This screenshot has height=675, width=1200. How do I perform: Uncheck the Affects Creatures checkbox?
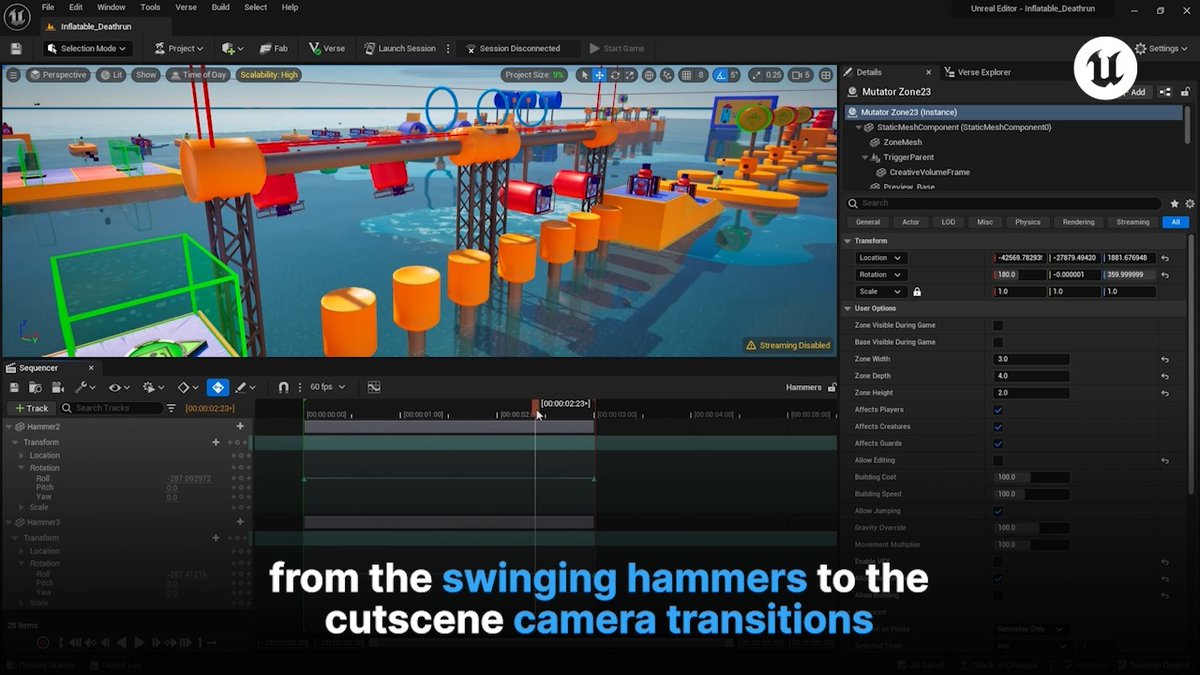(x=998, y=427)
